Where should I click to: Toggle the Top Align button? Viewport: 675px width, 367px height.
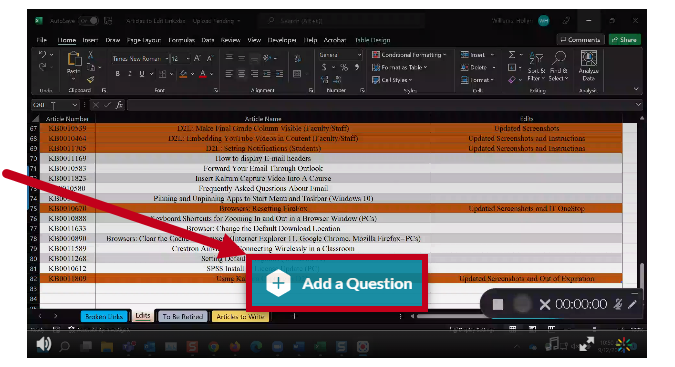229,58
